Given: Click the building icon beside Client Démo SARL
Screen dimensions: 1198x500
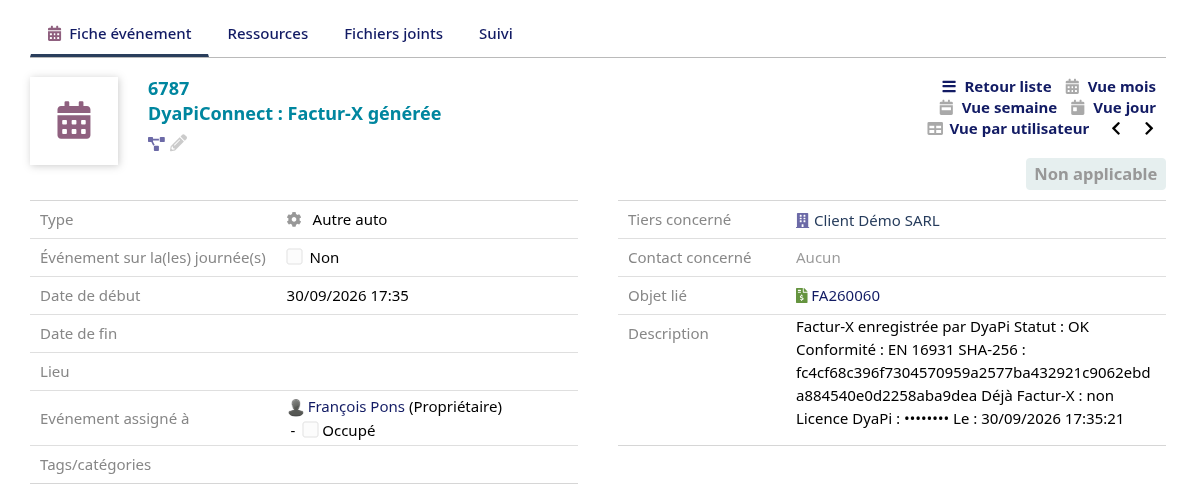Looking at the screenshot, I should tap(802, 221).
